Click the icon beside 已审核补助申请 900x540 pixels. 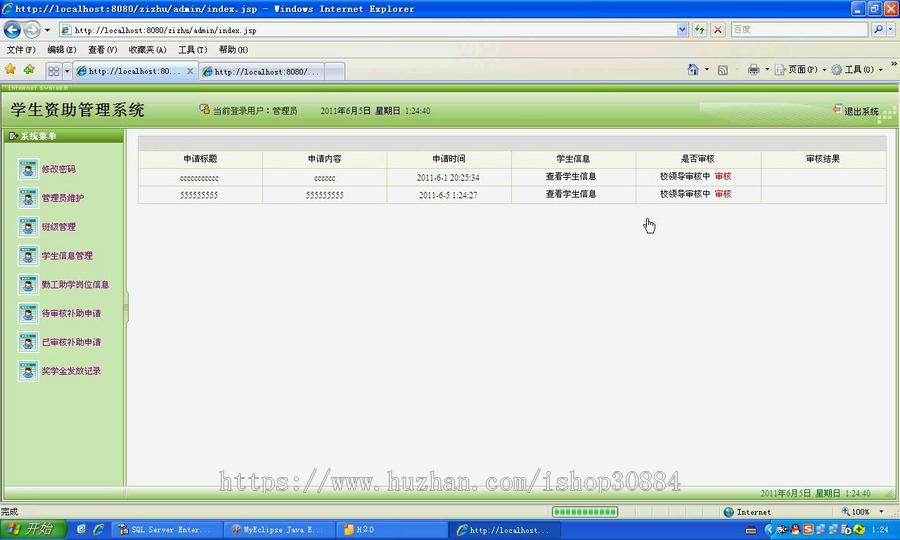tap(28, 342)
